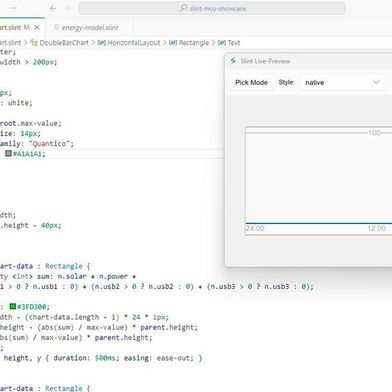The image size is (392, 392).
Task: Click the "Quantico" font string in code
Action: 49,143
